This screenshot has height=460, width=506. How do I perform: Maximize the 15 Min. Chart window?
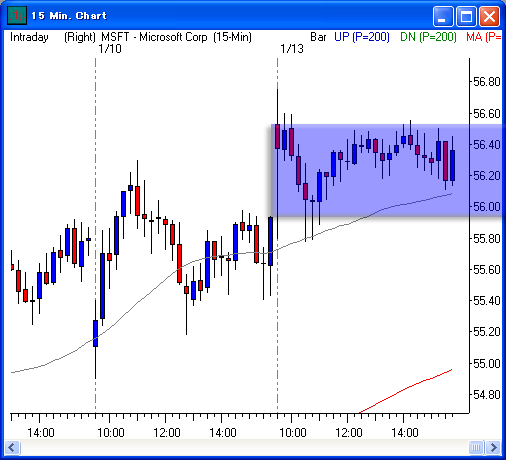pos(466,16)
